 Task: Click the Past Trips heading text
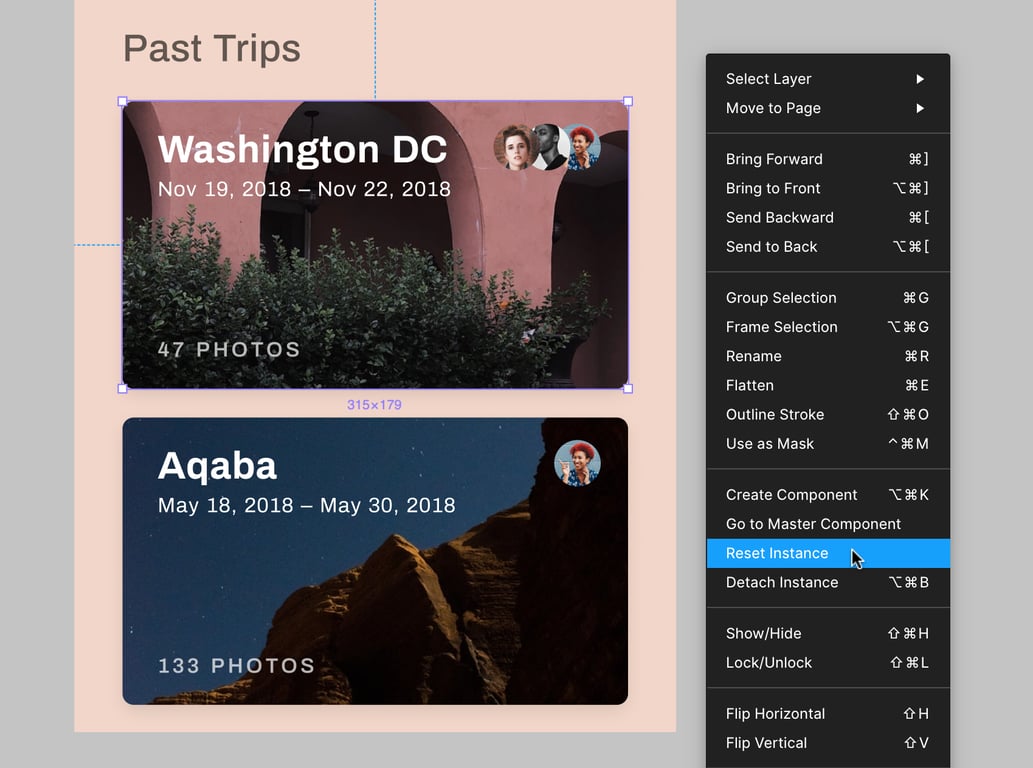coord(211,48)
